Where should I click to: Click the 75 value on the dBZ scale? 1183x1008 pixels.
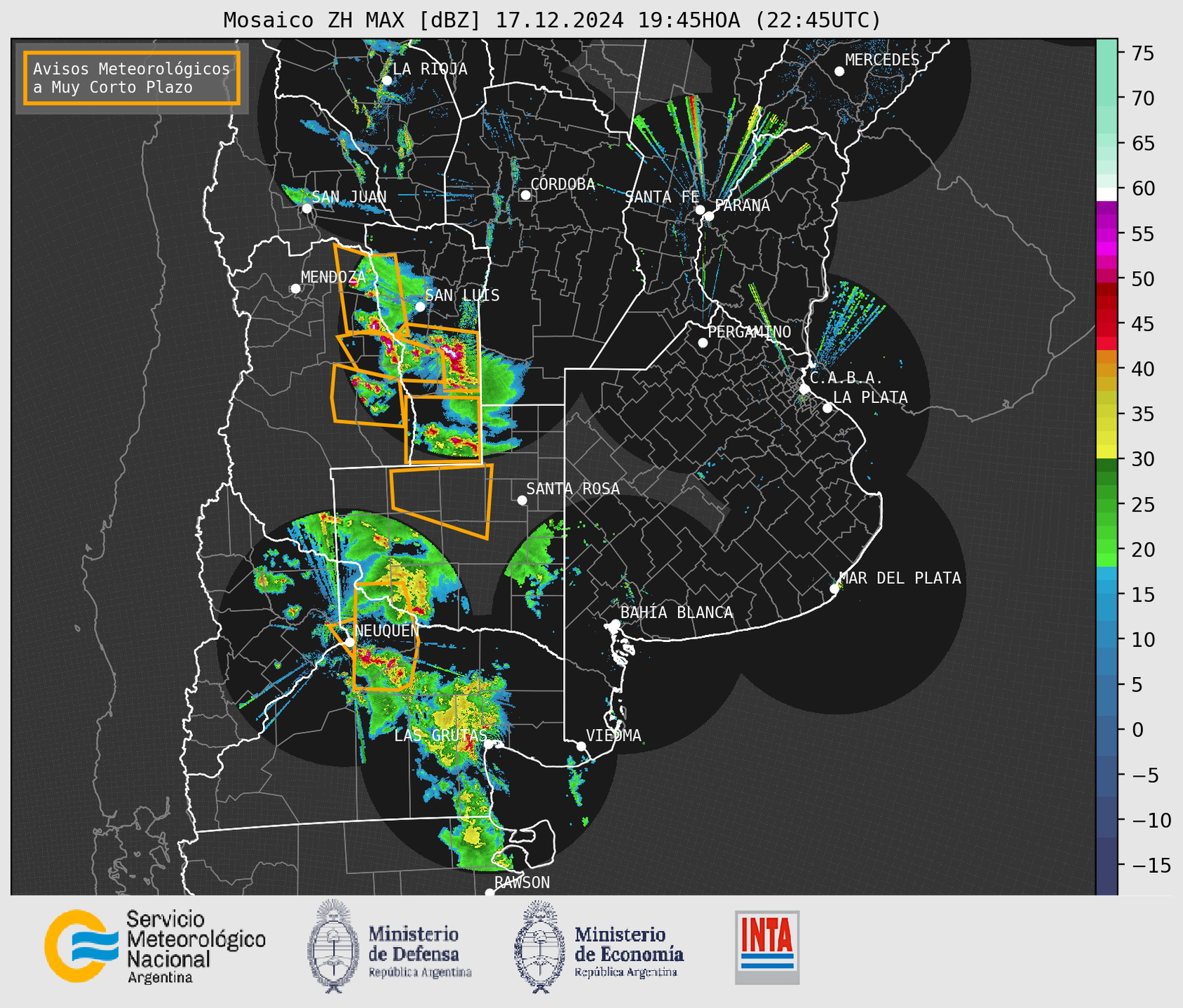(x=1142, y=53)
